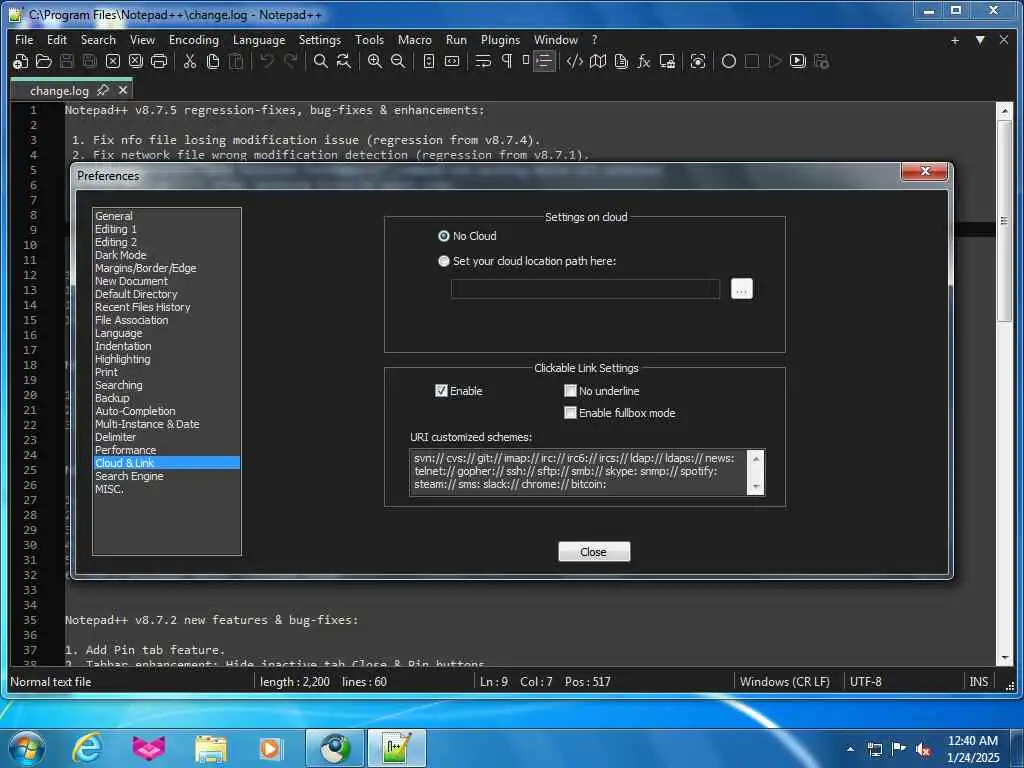Switch to the change.log tab
The image size is (1024, 768).
click(x=59, y=91)
